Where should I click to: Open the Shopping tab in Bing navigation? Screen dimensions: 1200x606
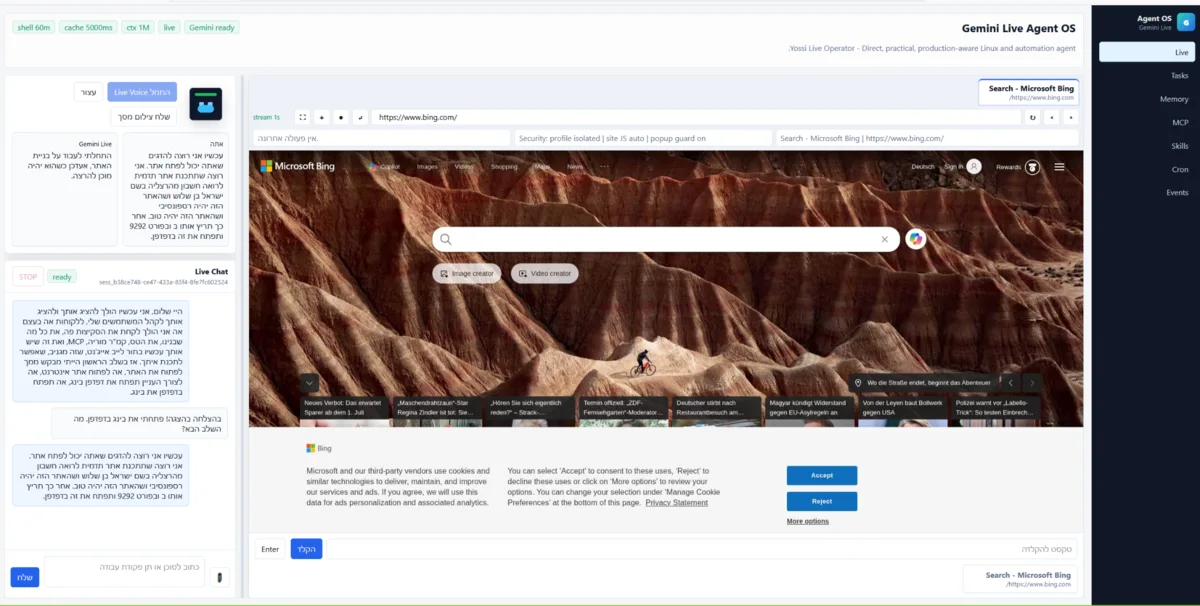504,167
